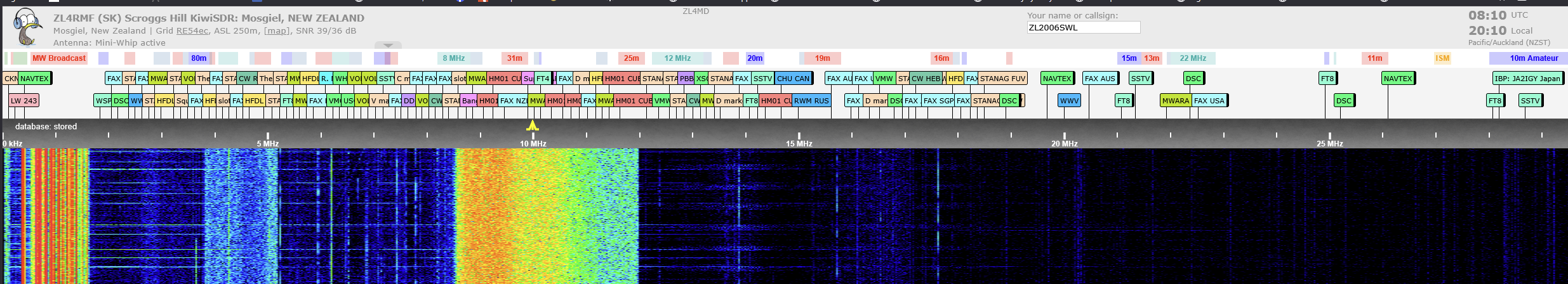Click the callsign input field
The image size is (1568, 284).
pyautogui.click(x=1083, y=27)
